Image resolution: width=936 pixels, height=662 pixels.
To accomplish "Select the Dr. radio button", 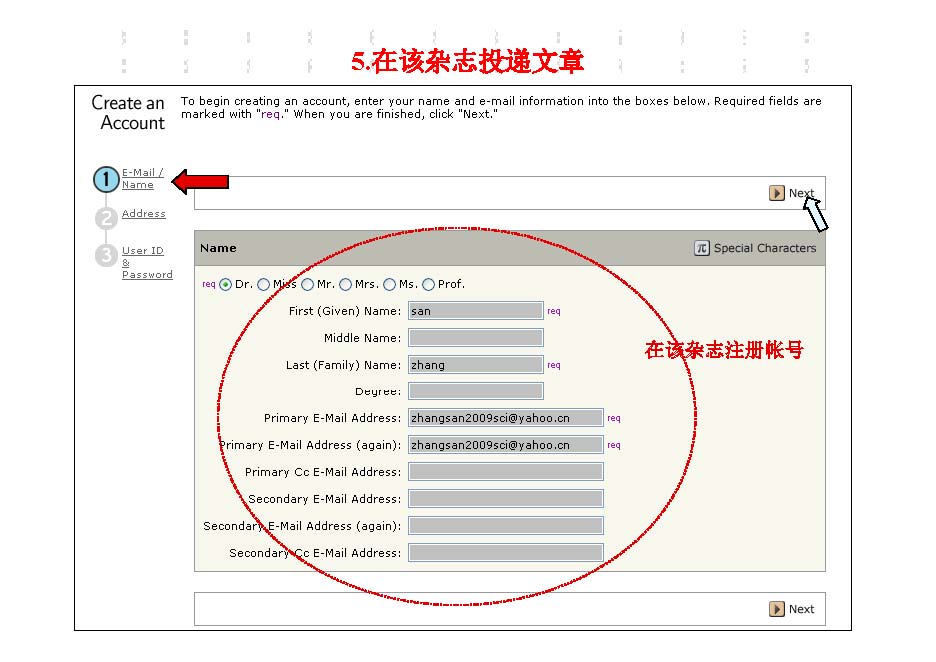I will click(226, 285).
